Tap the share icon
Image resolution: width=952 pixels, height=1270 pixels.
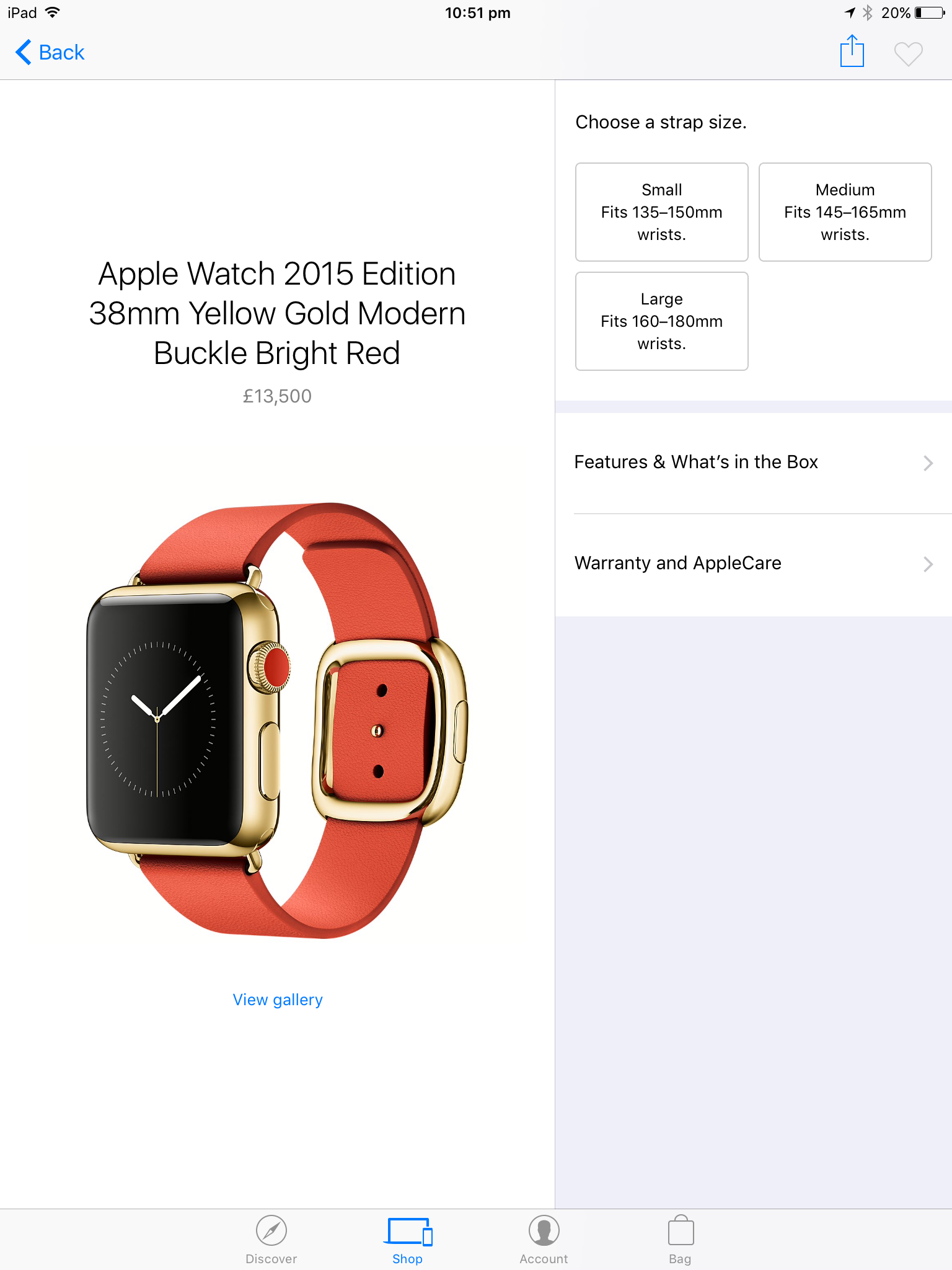pos(852,51)
